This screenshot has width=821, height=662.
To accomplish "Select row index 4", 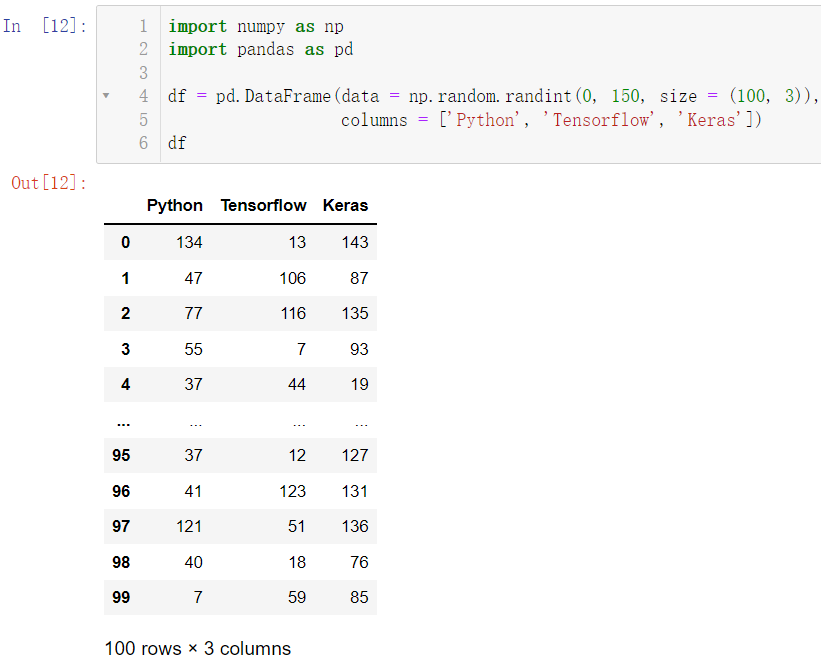I will point(126,384).
